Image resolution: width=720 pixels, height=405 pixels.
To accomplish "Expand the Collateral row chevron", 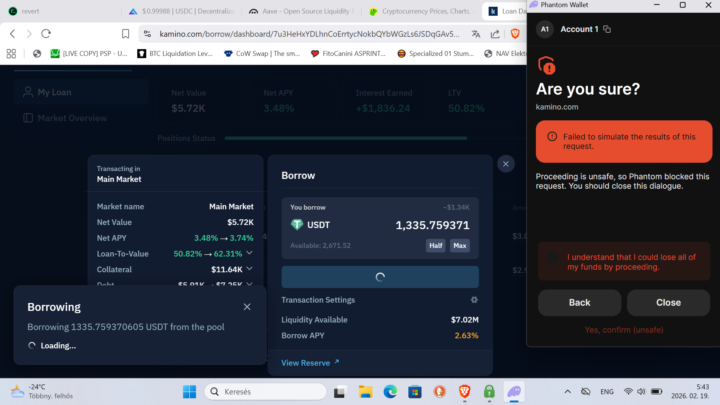I will [x=249, y=269].
